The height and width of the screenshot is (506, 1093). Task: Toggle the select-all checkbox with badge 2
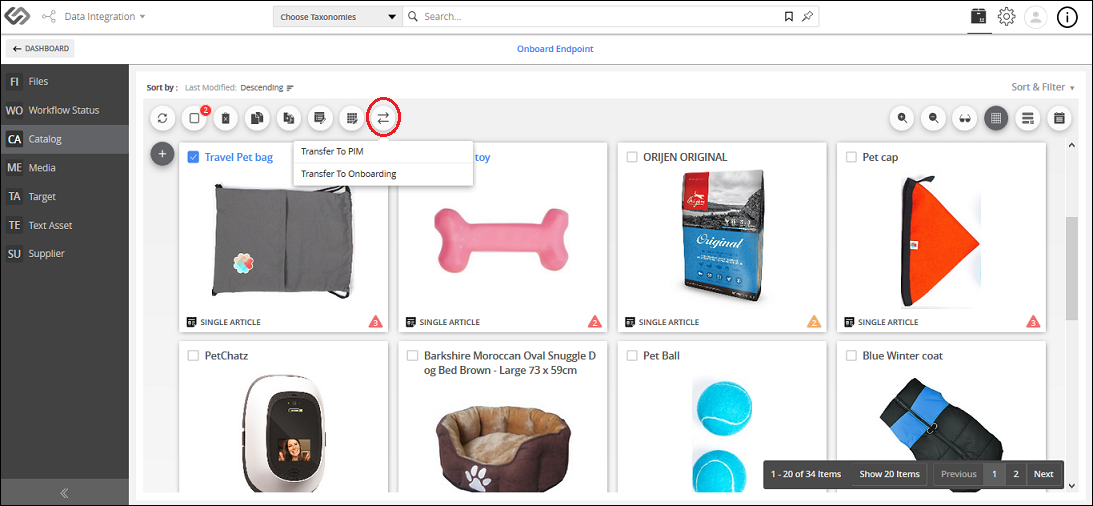(194, 118)
